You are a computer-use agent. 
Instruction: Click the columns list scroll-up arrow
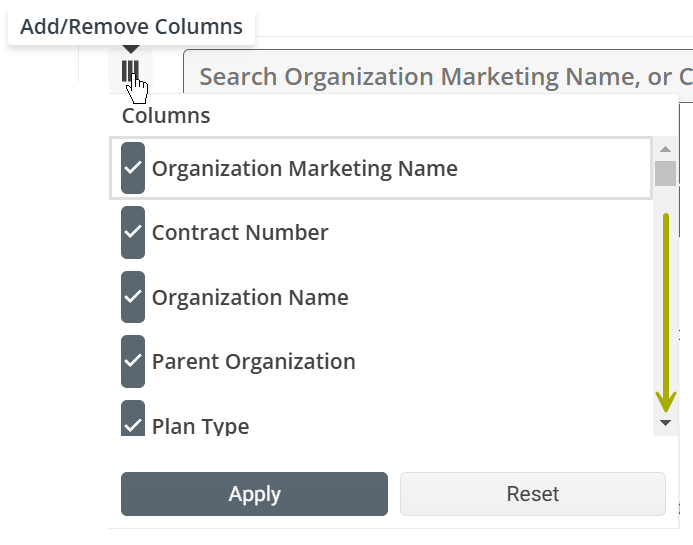665,149
